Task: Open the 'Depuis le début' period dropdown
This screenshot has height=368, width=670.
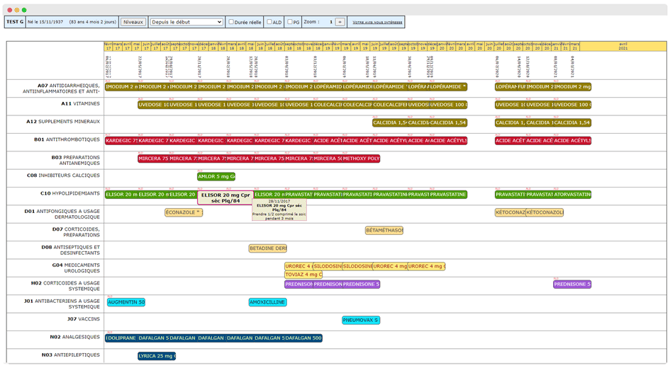Action: (x=186, y=22)
